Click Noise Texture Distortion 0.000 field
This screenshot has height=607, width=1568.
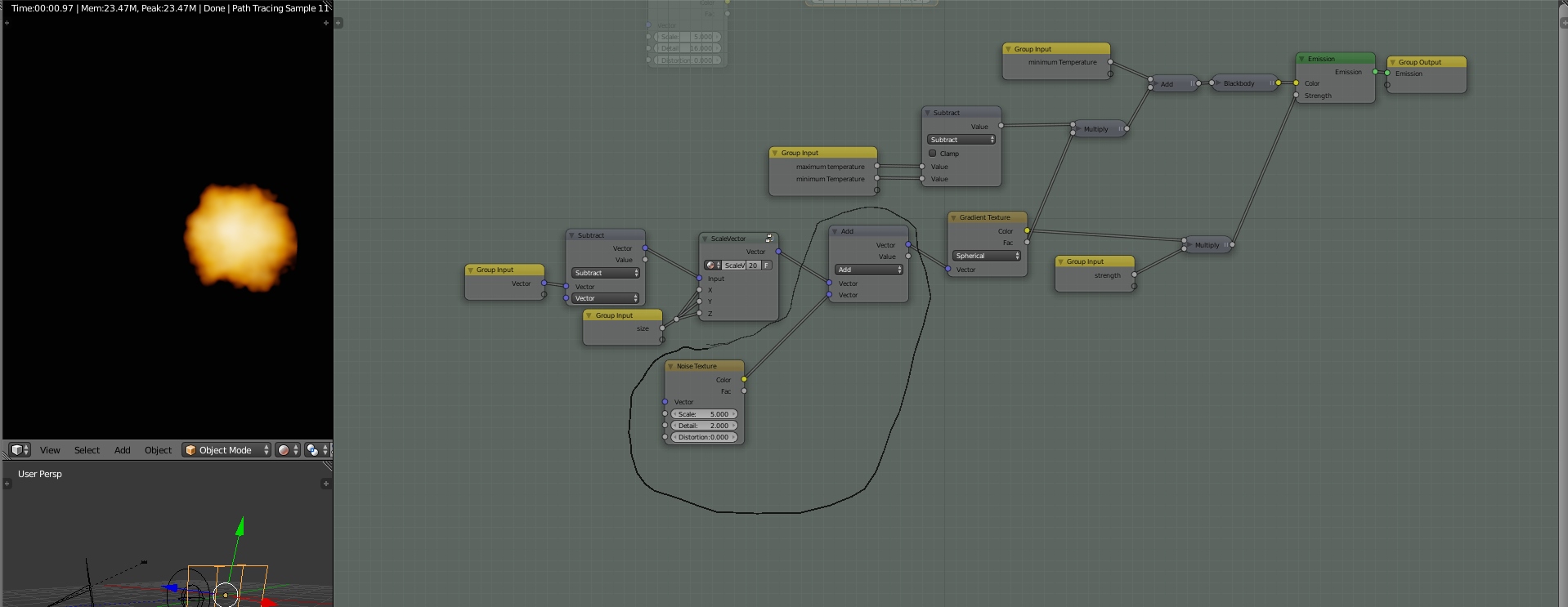pyautogui.click(x=704, y=437)
